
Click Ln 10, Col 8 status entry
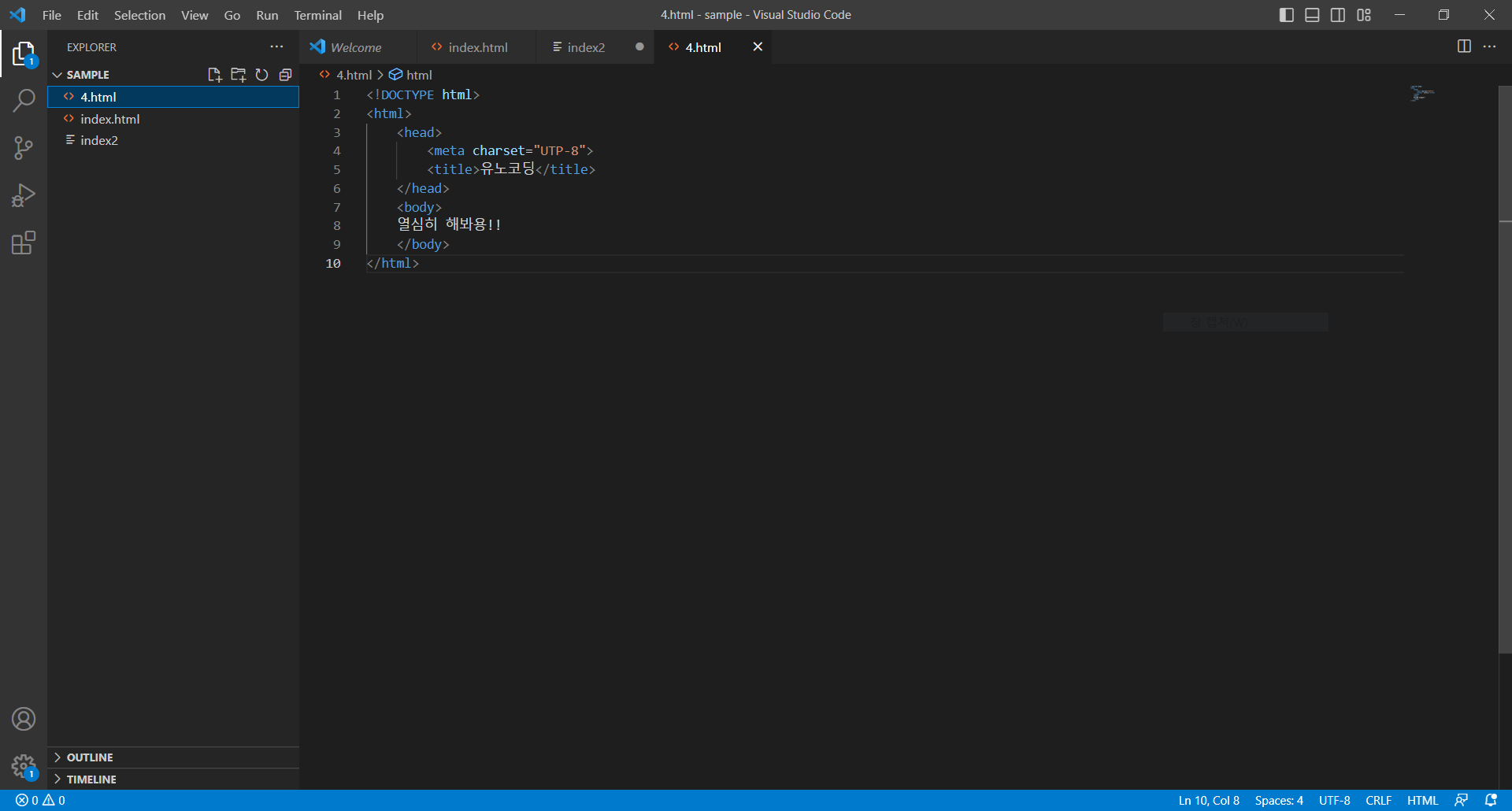tap(1209, 800)
